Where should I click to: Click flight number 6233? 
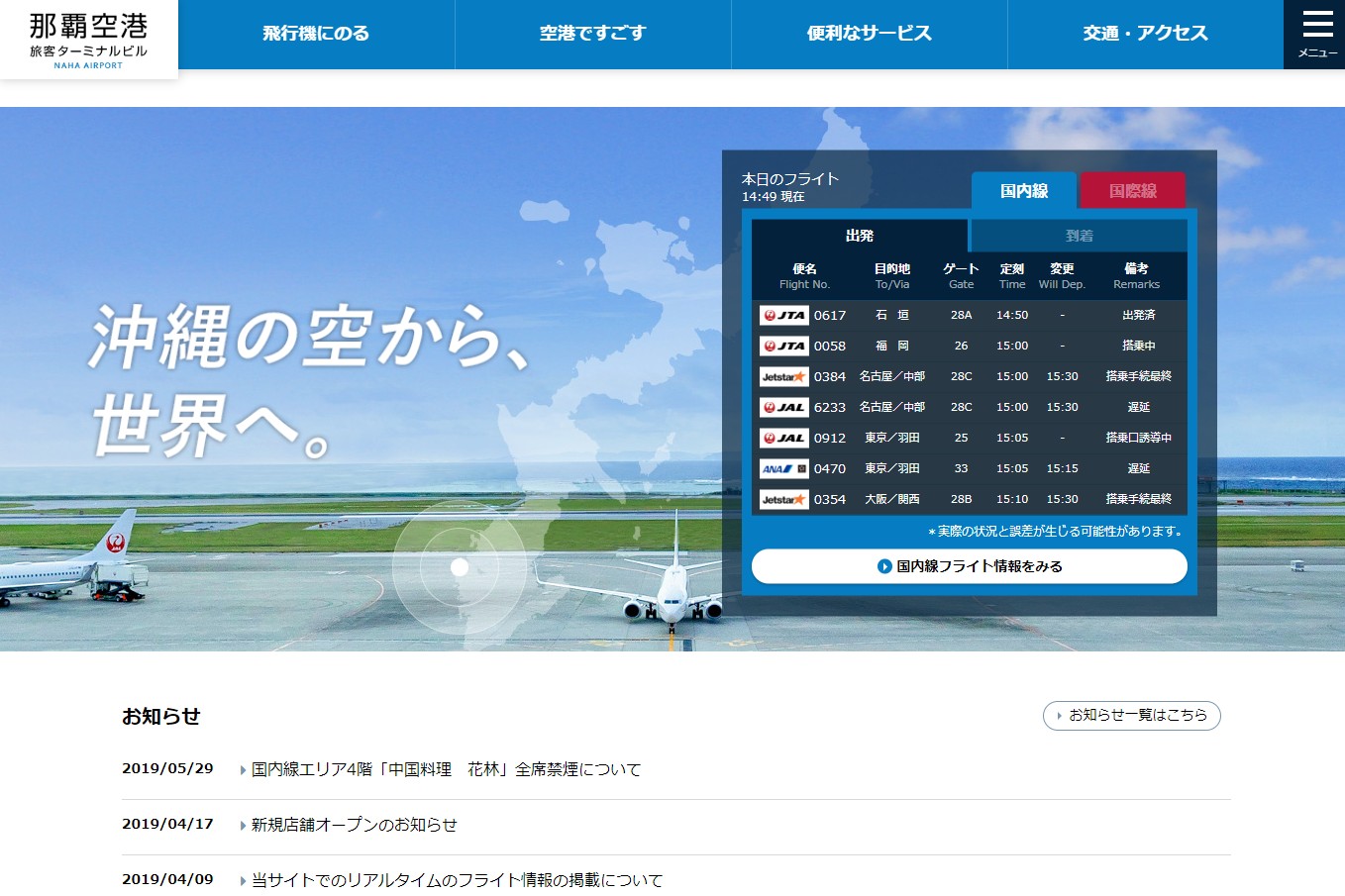click(830, 407)
